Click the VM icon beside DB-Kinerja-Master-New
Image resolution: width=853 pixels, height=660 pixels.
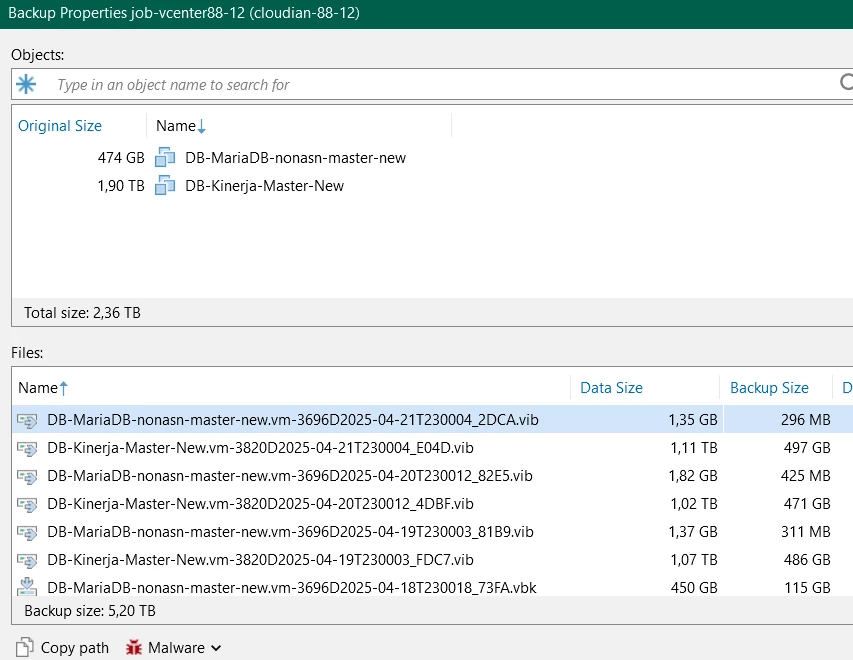(165, 186)
